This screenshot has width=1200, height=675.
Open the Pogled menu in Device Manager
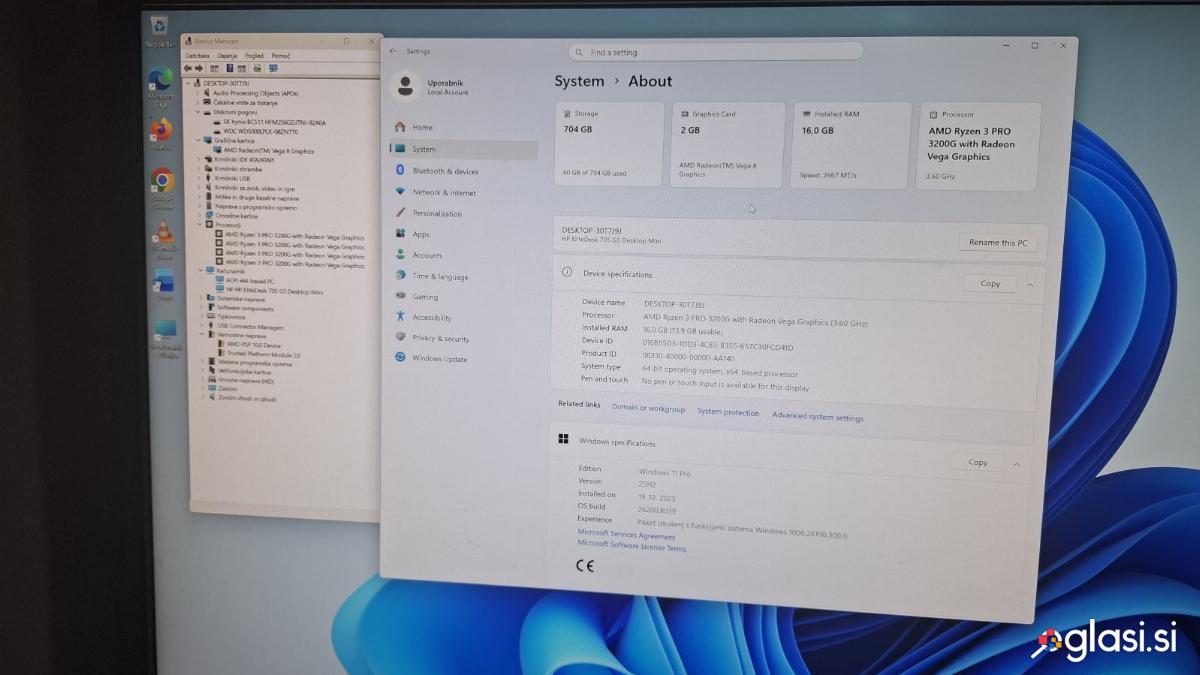click(x=254, y=56)
